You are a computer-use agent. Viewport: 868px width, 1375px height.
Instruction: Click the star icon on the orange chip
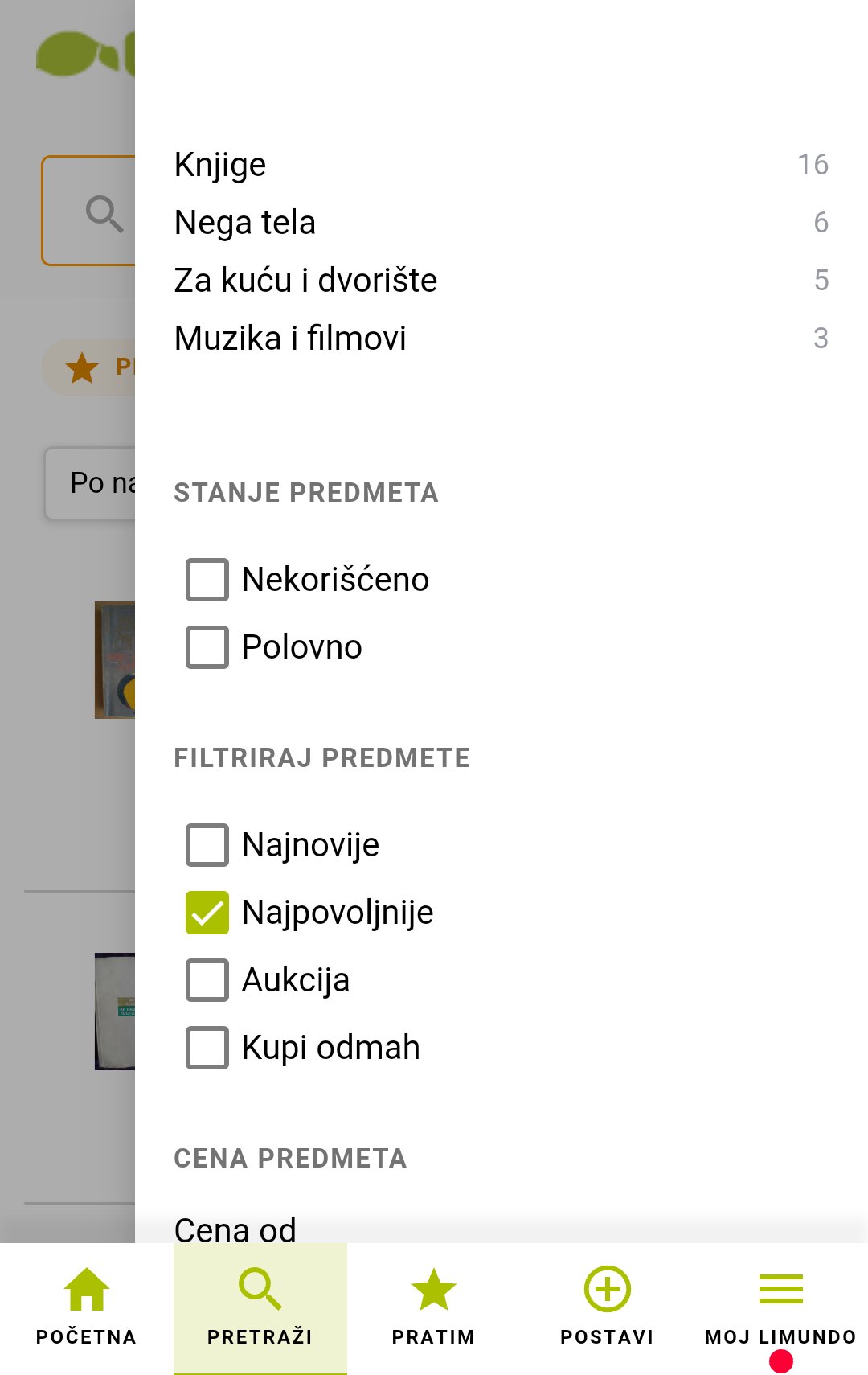coord(81,367)
